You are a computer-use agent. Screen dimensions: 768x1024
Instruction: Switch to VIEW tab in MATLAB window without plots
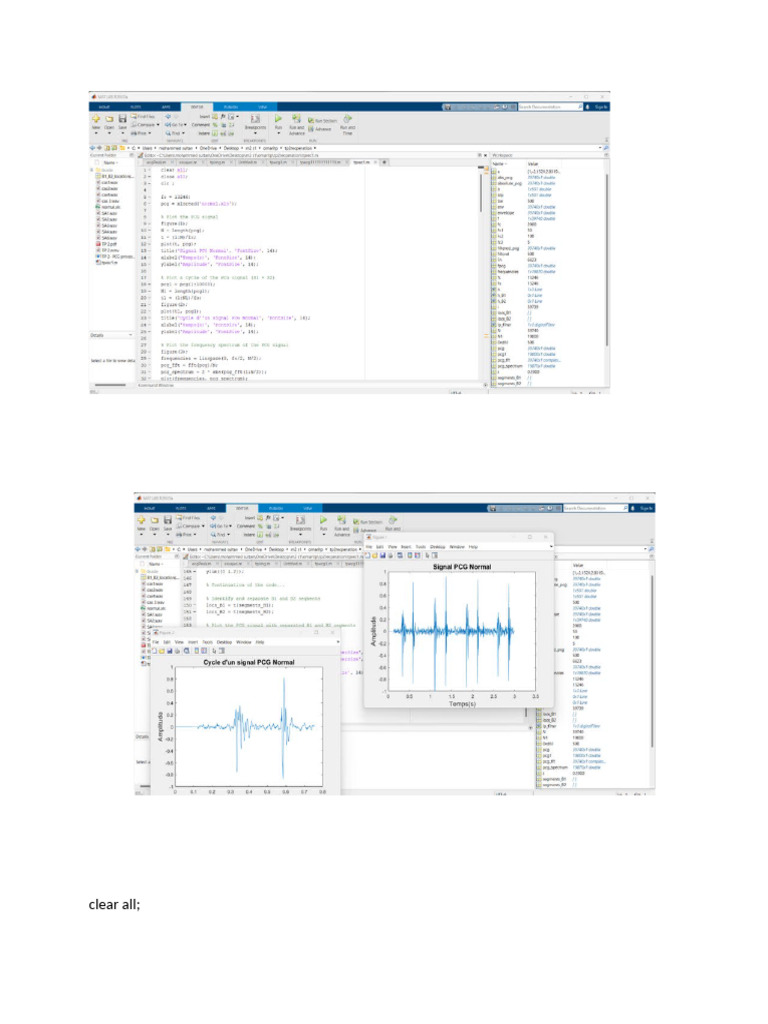coord(263,107)
